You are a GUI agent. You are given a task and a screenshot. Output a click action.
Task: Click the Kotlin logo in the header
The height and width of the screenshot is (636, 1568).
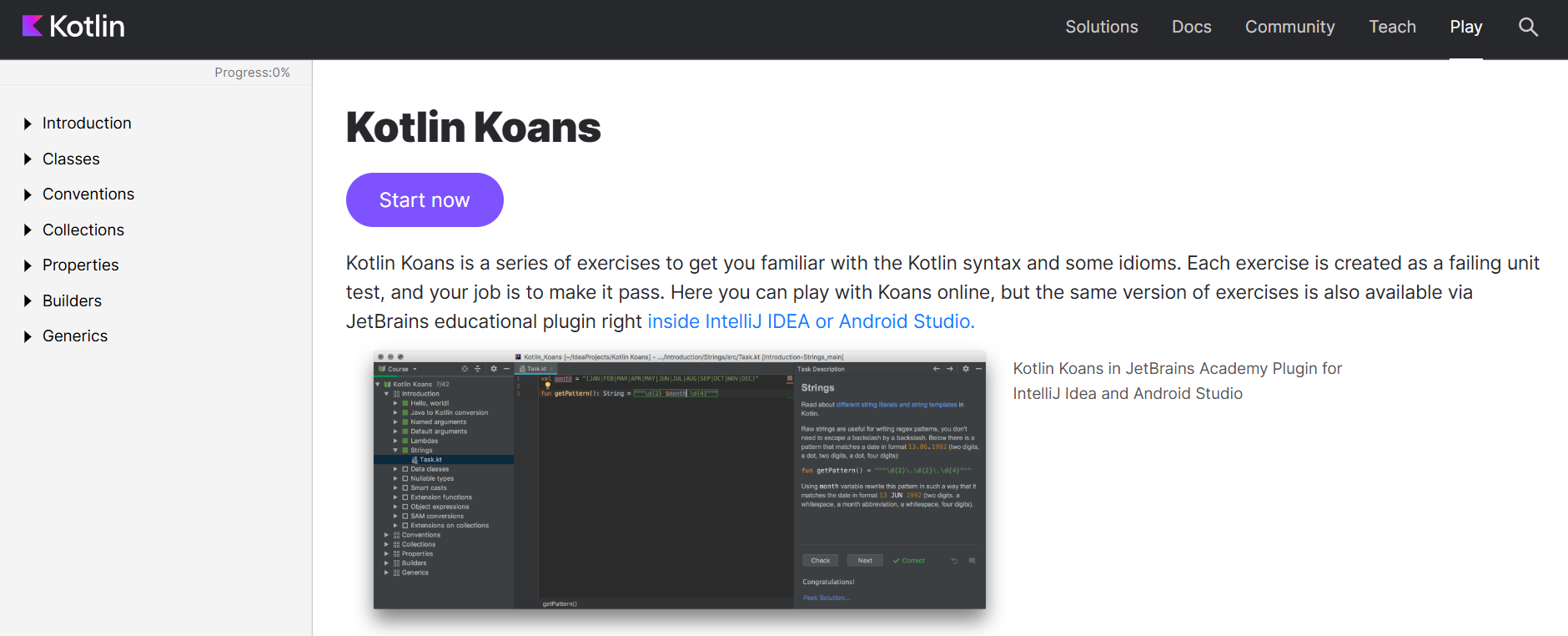(73, 27)
